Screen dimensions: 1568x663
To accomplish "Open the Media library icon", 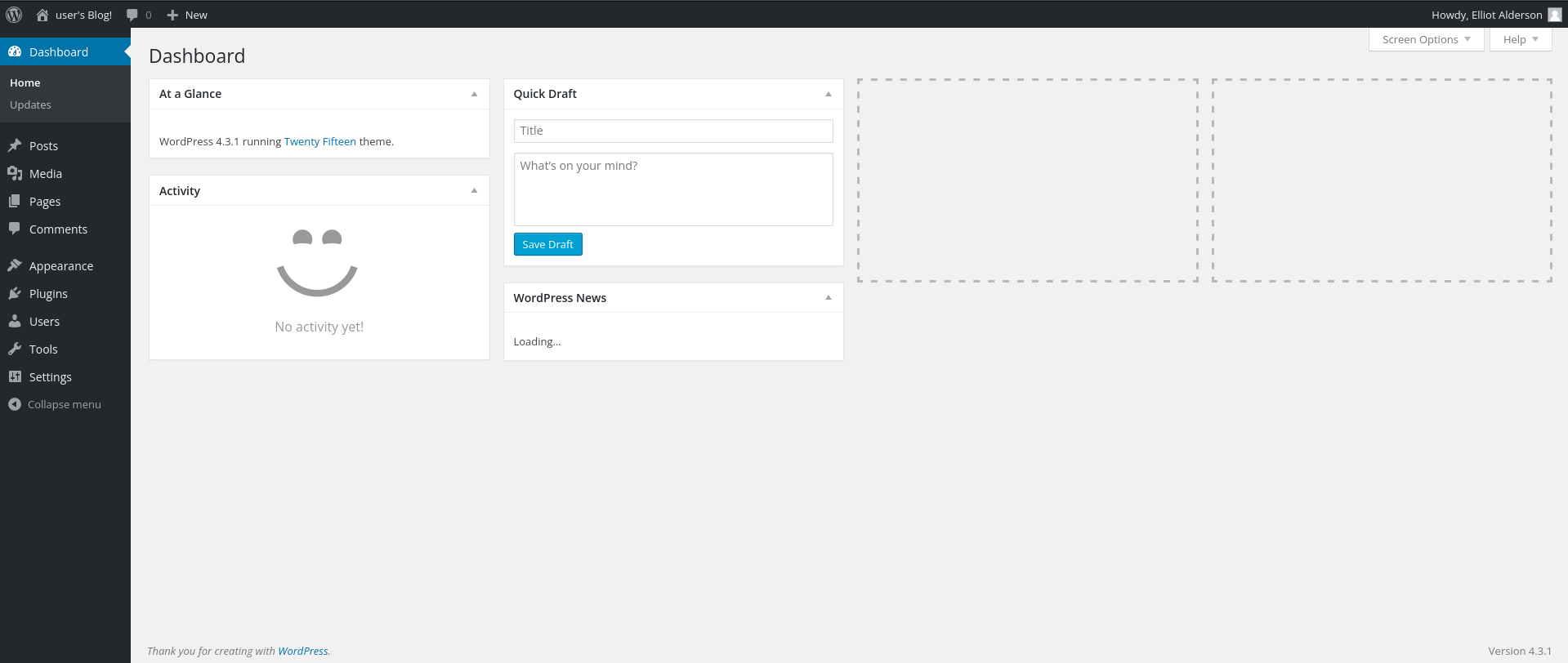I will pyautogui.click(x=15, y=173).
